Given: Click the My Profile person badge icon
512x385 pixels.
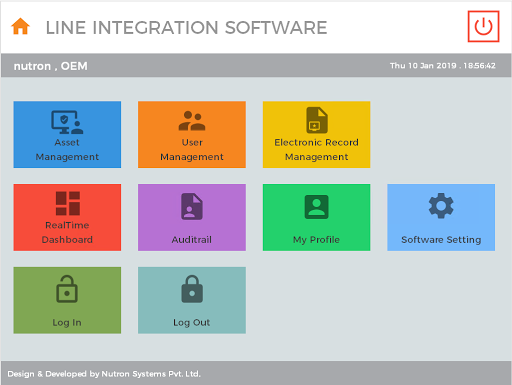Looking at the screenshot, I should click(317, 207).
